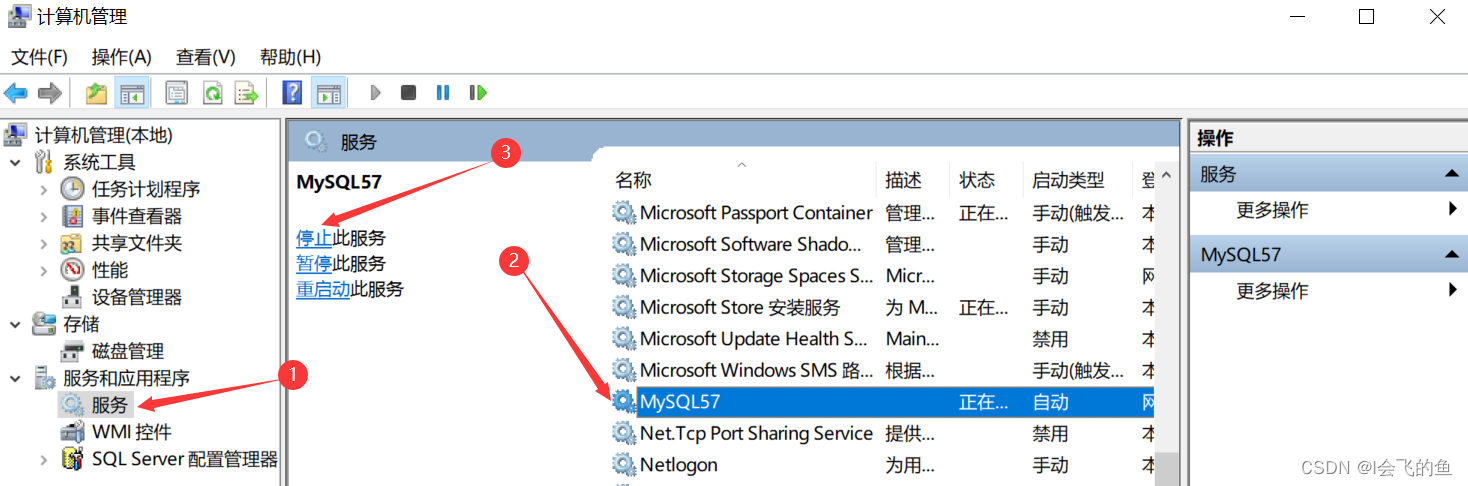This screenshot has width=1468, height=486.
Task: Click the Export list toolbar icon
Action: coord(246,93)
